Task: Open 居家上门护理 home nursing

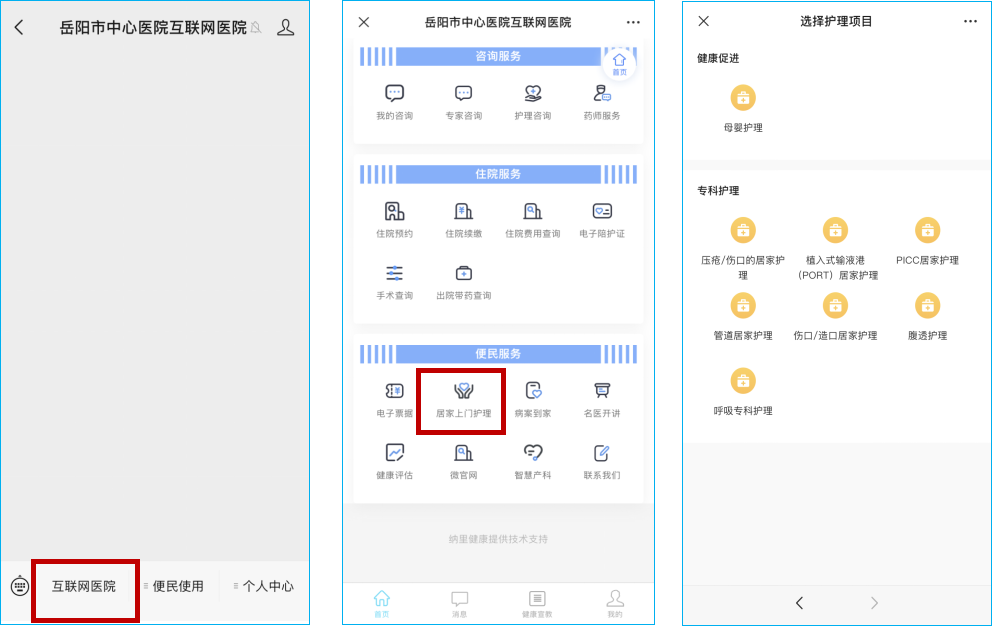Action: 464,400
